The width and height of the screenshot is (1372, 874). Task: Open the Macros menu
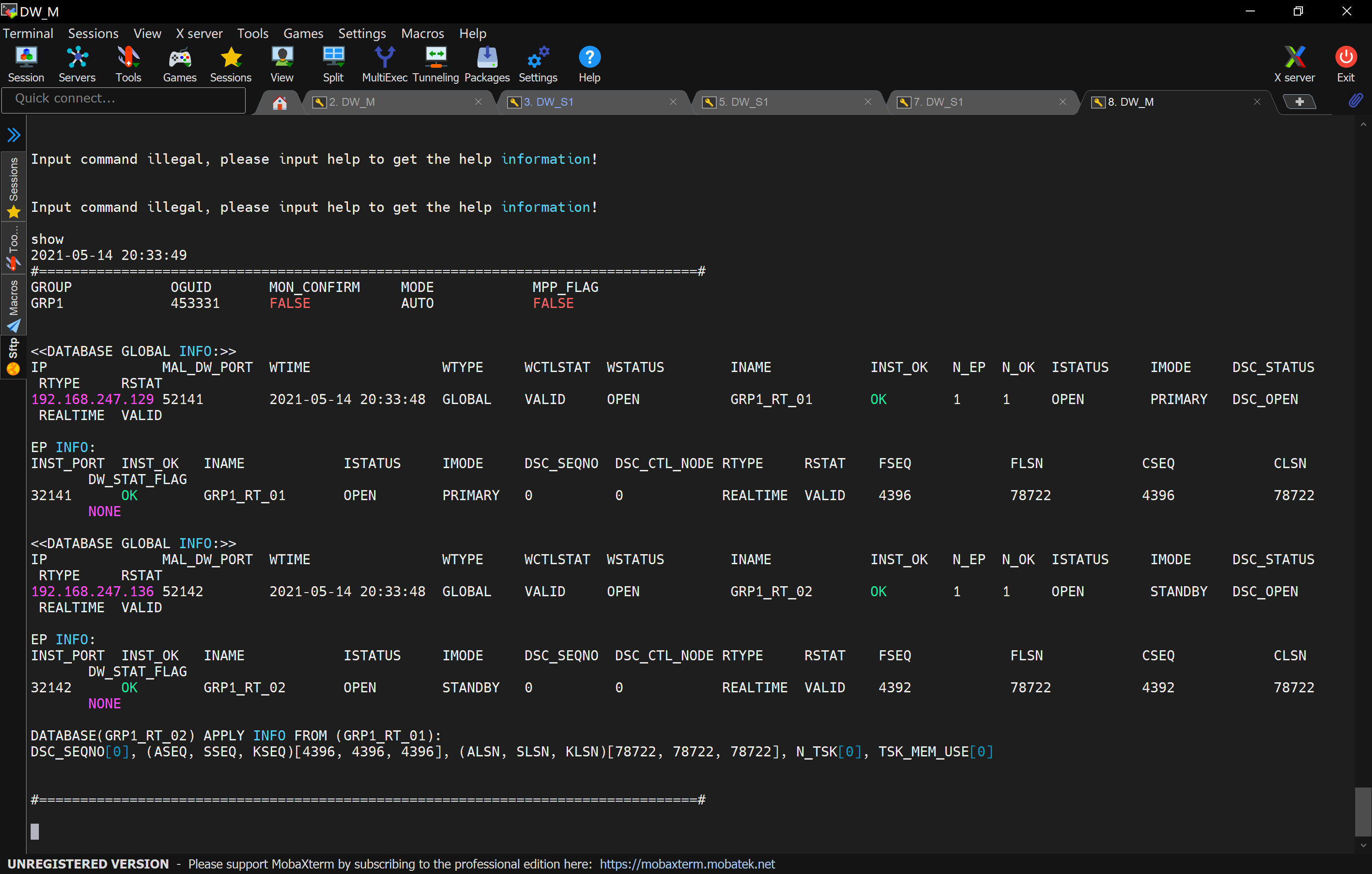pos(422,34)
